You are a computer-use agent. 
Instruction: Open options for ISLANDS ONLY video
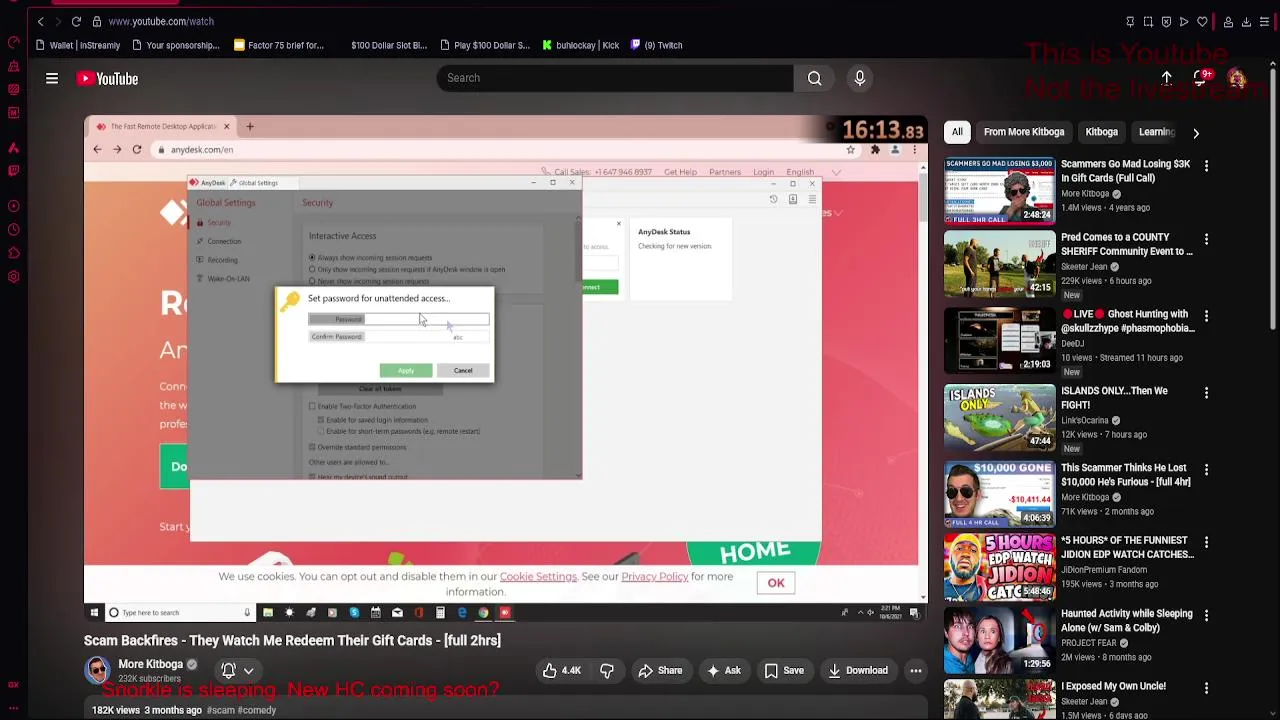pyautogui.click(x=1206, y=392)
